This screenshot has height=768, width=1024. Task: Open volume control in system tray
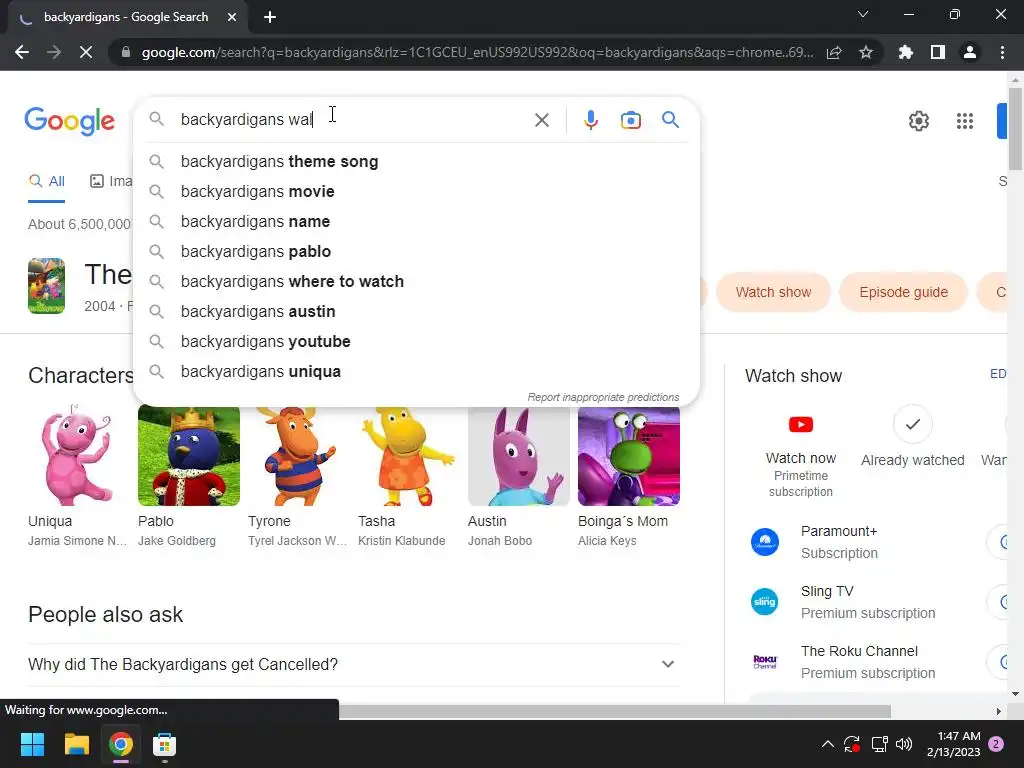tap(904, 744)
